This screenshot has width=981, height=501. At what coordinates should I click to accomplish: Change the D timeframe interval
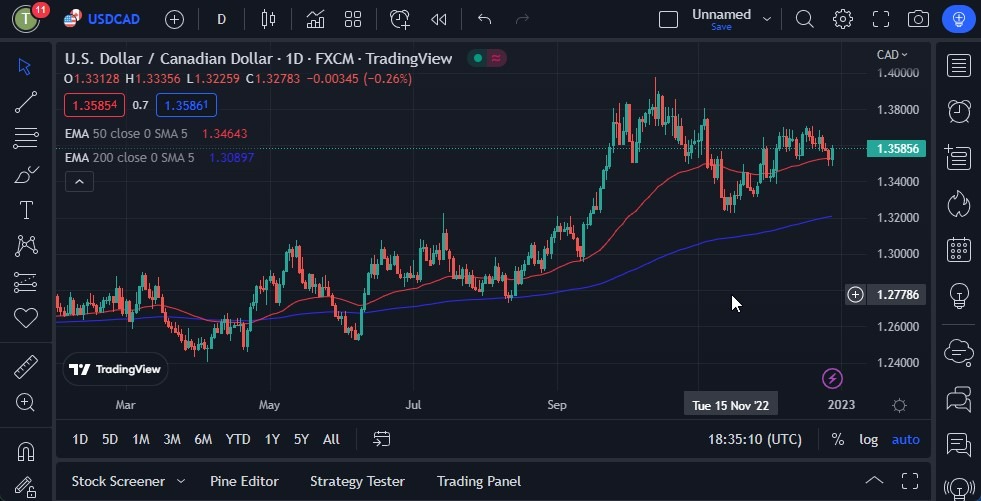[x=221, y=19]
